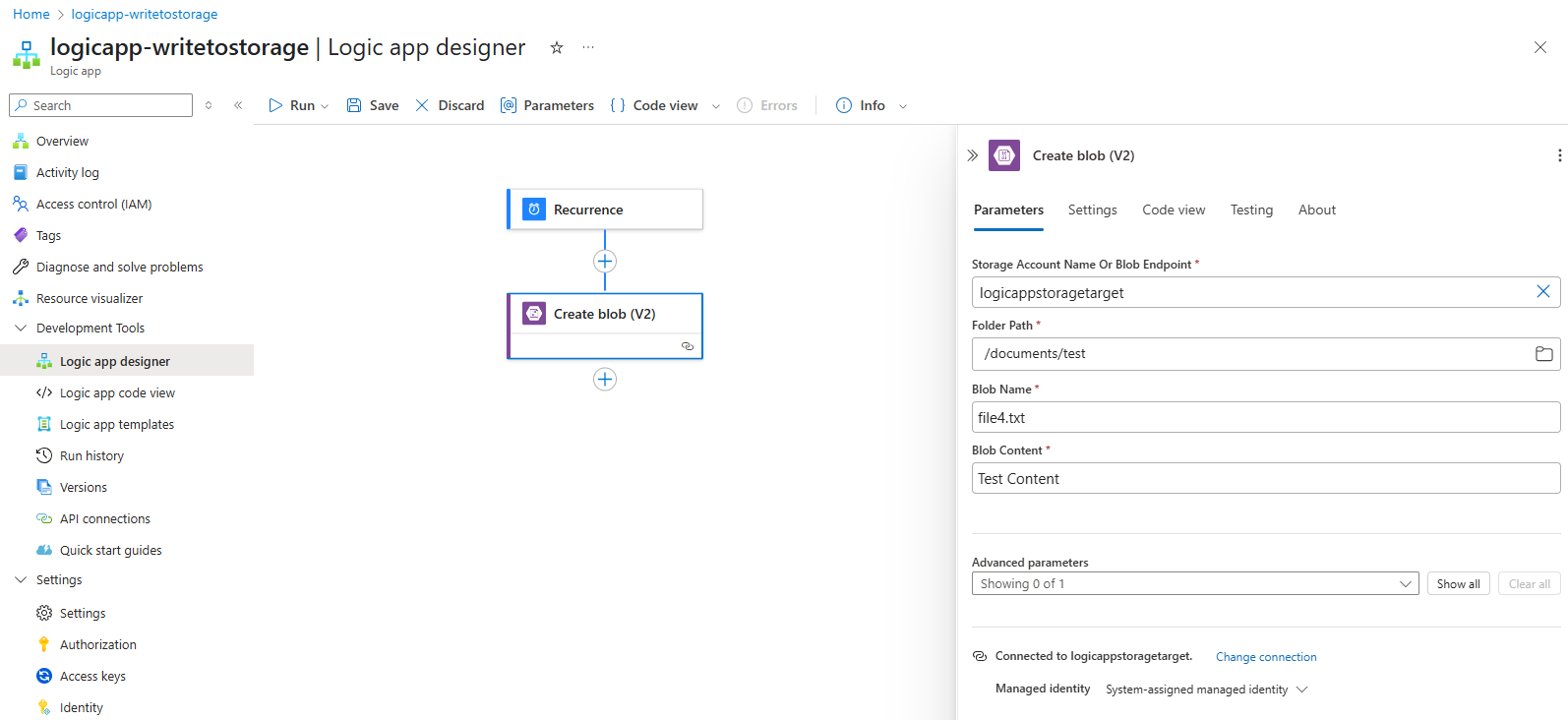Open the folder picker for Folder Path
1568x720 pixels.
click(1543, 354)
